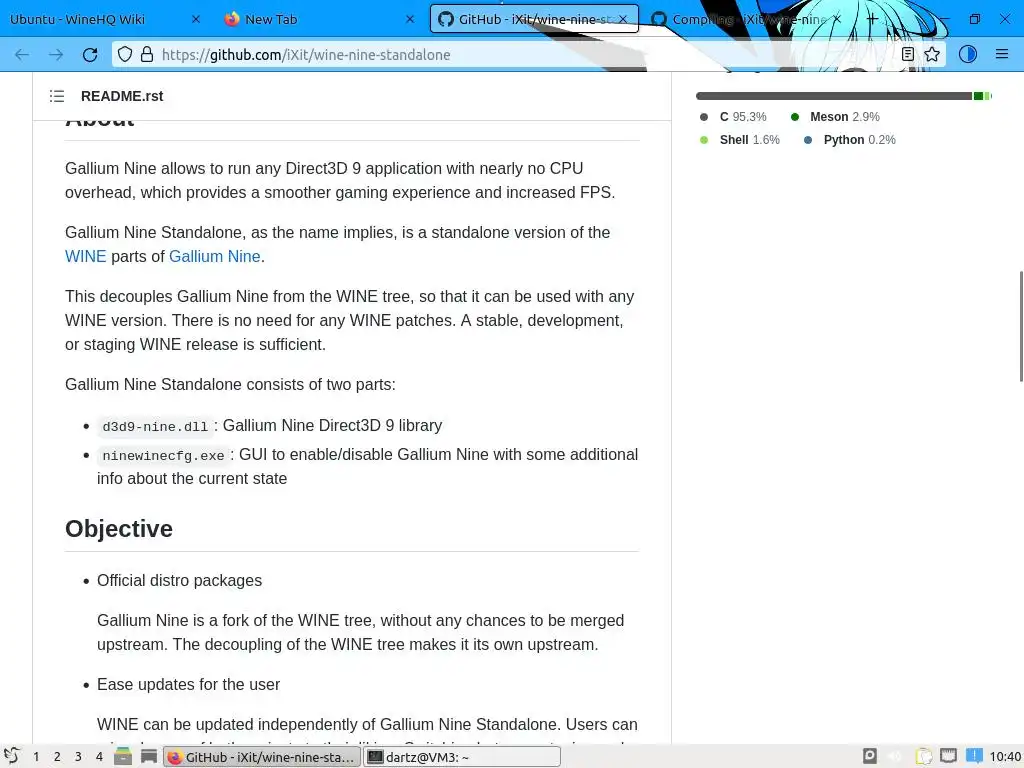Select the ninewinecfg.exe code text
1024x768 pixels.
point(163,456)
